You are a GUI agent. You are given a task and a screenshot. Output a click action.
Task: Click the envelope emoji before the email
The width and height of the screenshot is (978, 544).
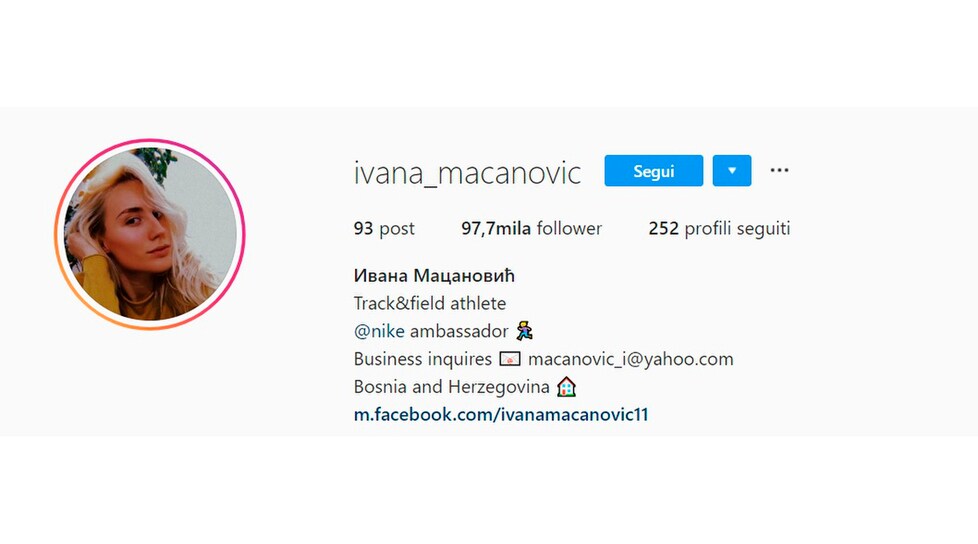510,359
